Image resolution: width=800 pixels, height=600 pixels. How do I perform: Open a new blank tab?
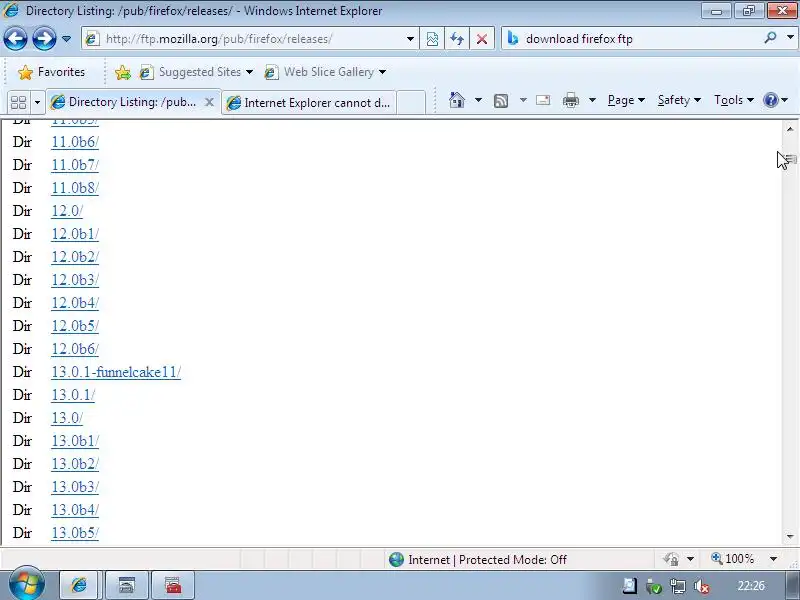point(411,103)
